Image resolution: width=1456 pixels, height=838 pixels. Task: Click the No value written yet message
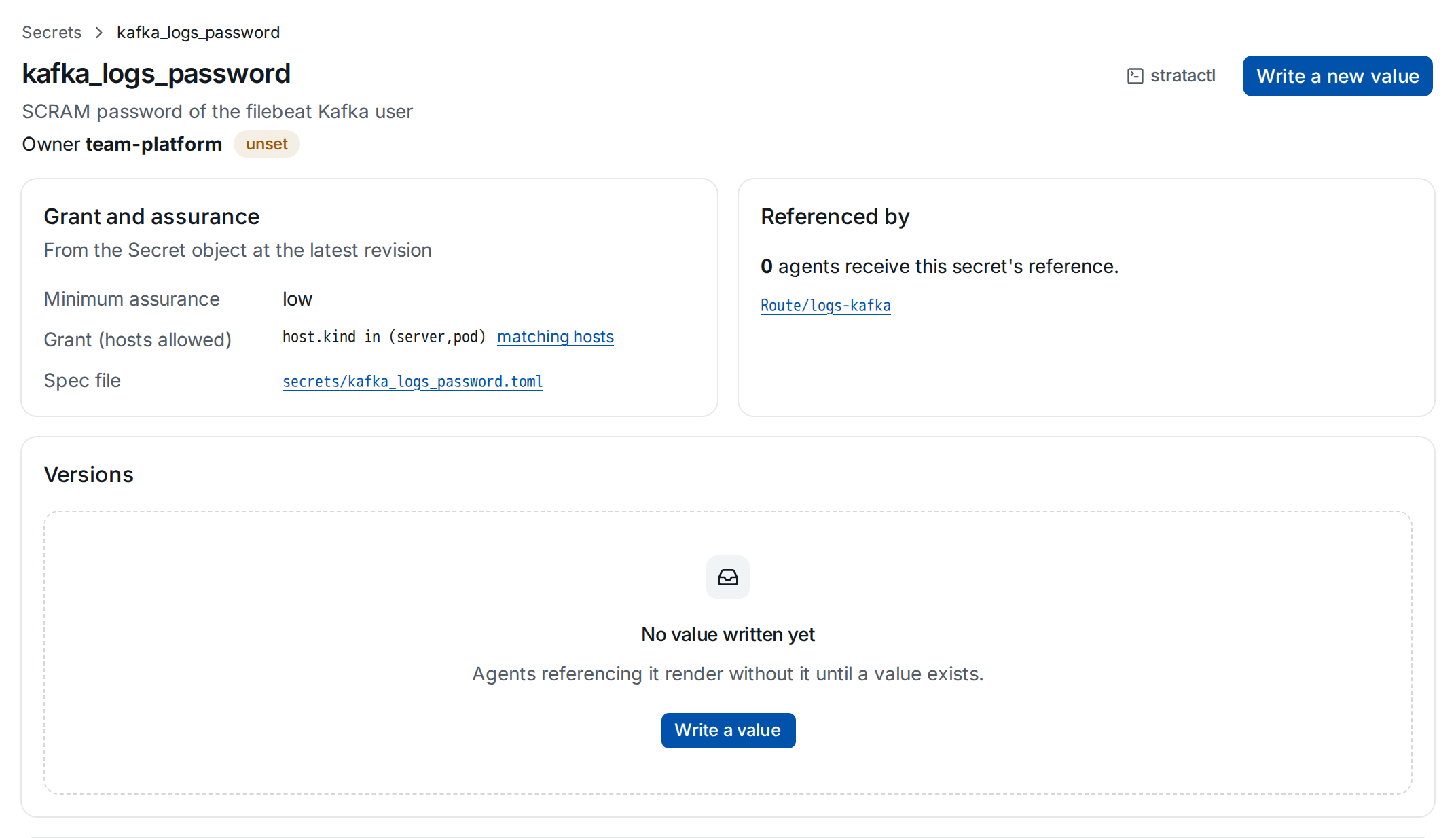point(728,634)
